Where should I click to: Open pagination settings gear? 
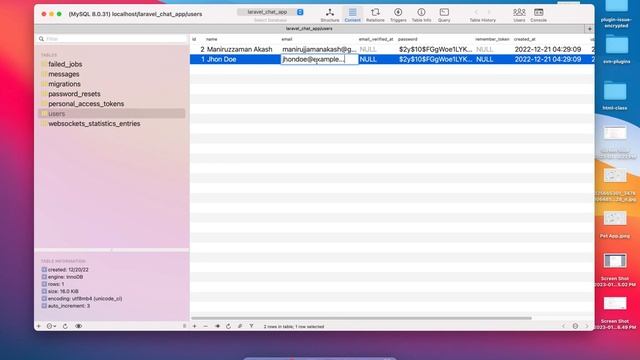point(575,326)
